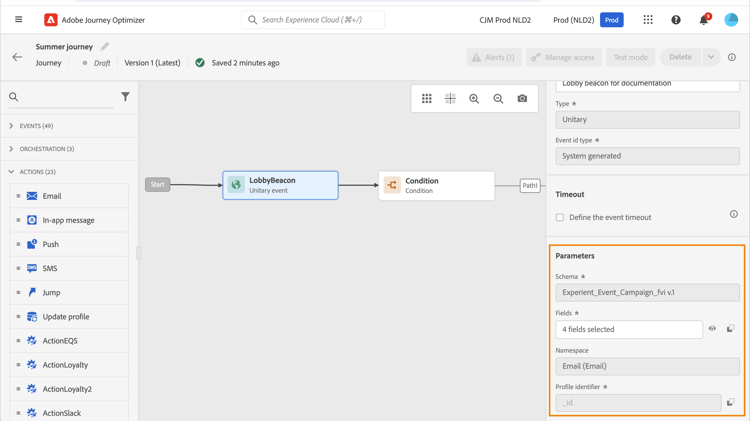Screen dimensions: 750x421
Task: Click the canvas grid layout icon
Action: click(427, 99)
